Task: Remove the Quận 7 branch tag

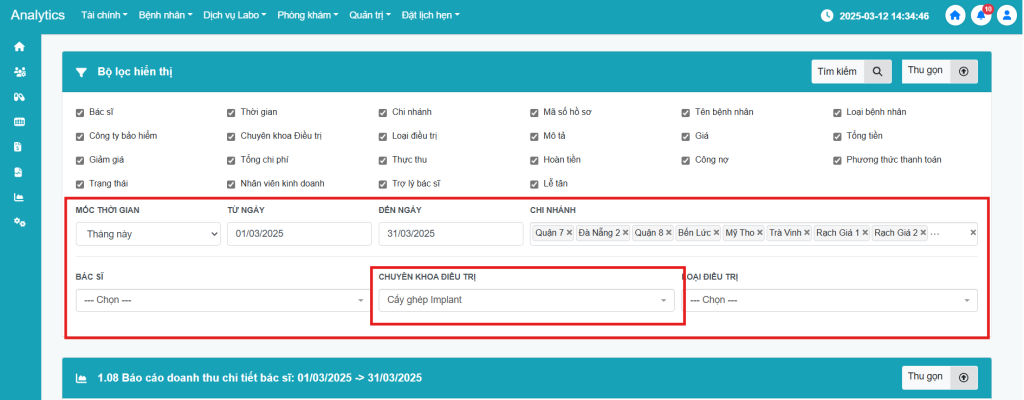Action: coord(570,233)
